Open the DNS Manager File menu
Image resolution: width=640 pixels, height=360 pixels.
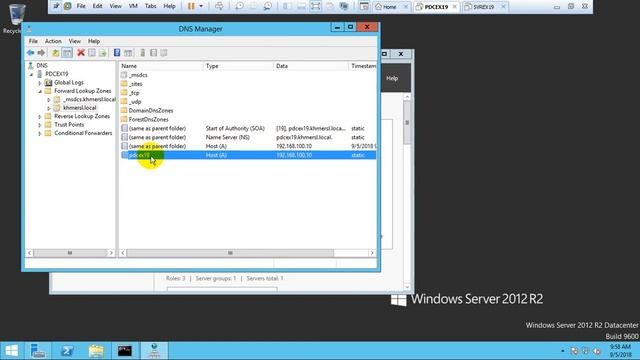click(33, 41)
